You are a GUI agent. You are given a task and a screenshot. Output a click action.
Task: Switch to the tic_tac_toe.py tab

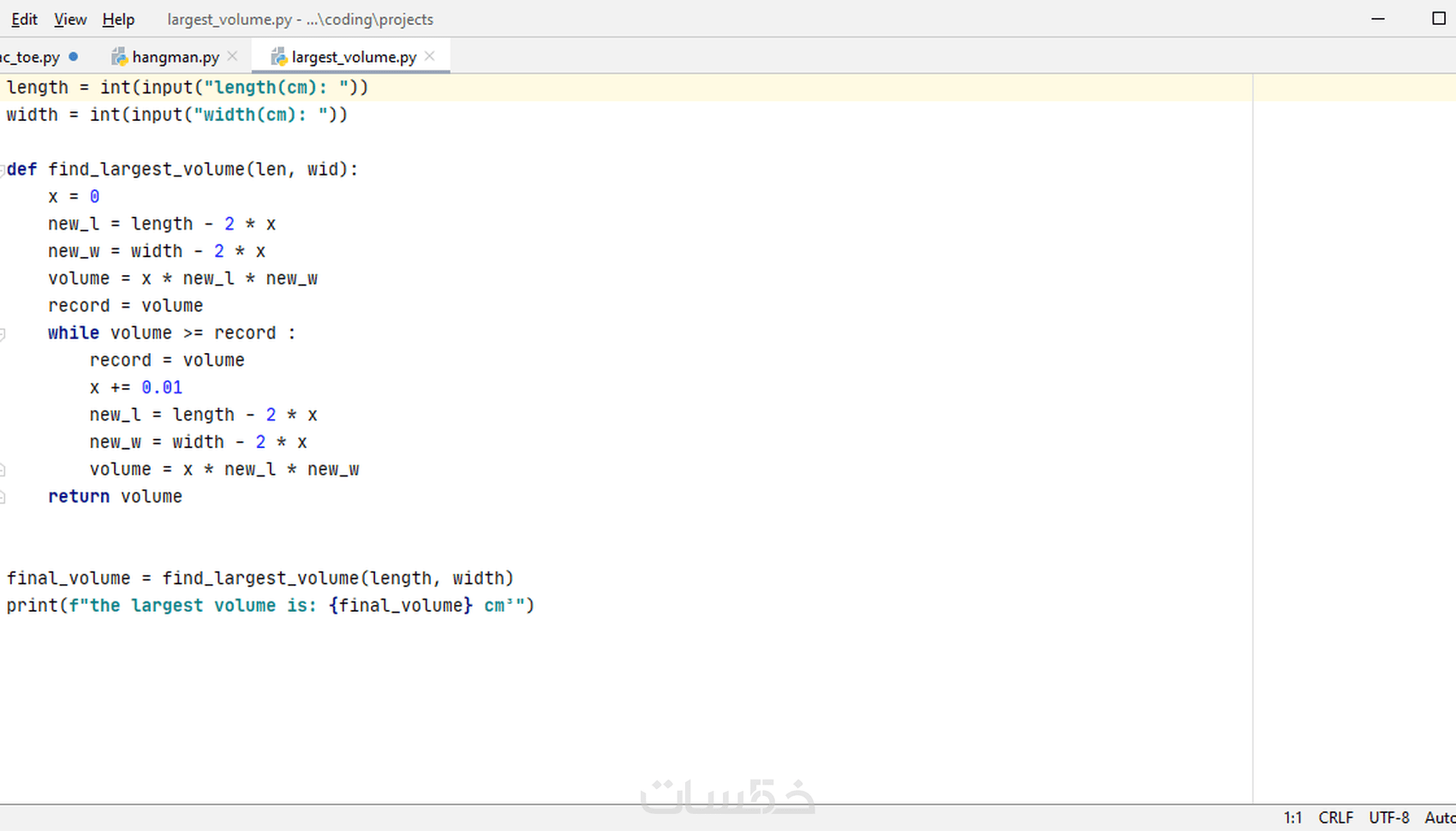(31, 57)
